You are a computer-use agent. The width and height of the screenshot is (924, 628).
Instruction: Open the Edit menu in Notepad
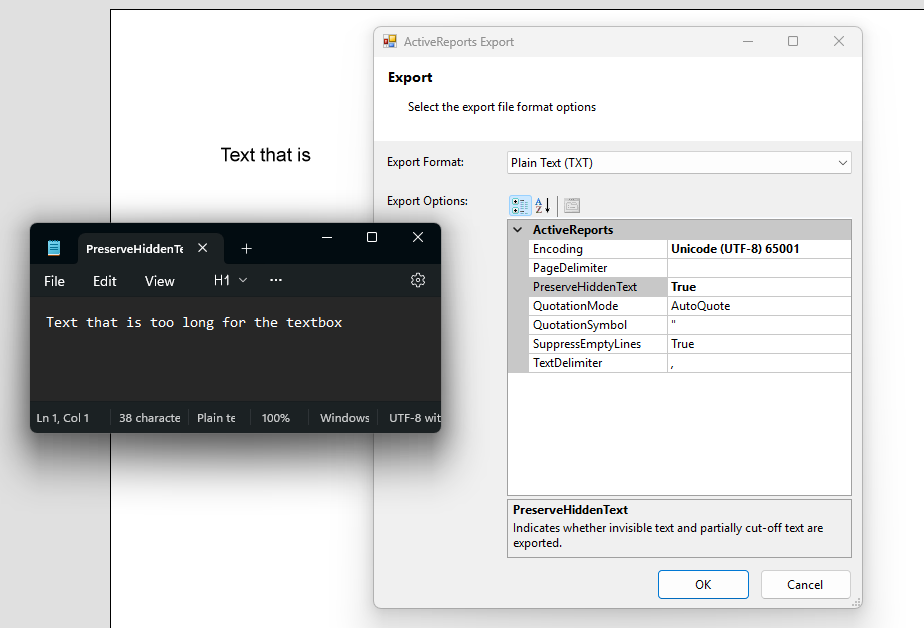tap(104, 281)
